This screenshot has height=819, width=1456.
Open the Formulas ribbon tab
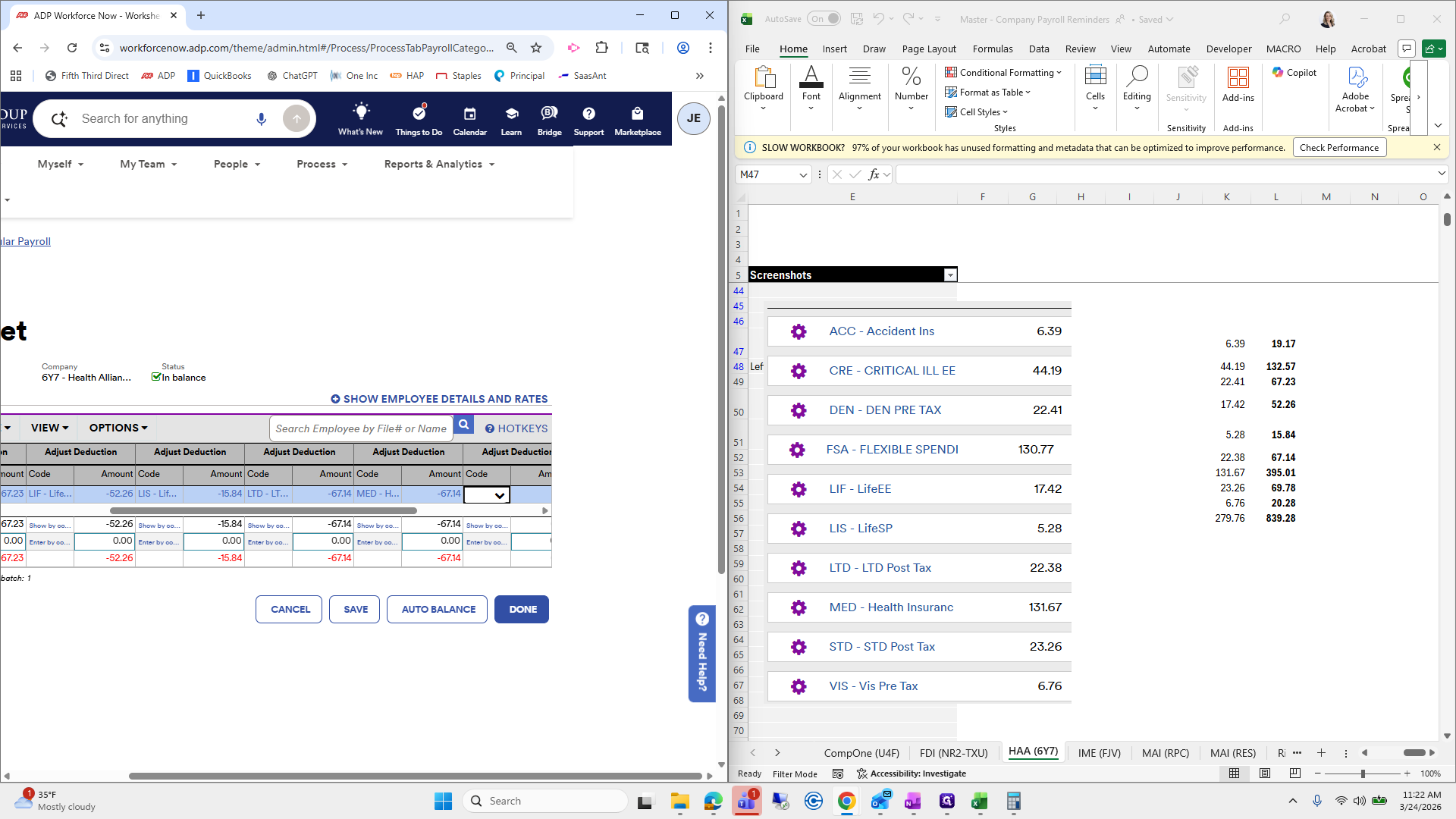992,48
